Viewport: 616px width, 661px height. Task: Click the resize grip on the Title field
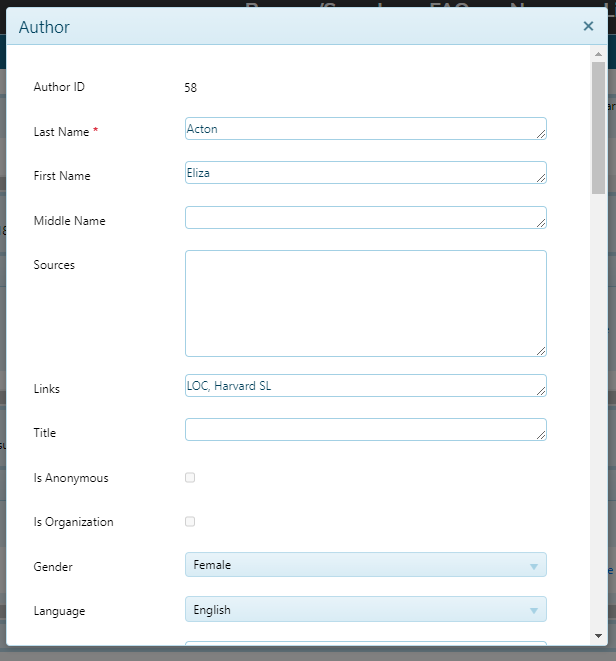(x=541, y=435)
